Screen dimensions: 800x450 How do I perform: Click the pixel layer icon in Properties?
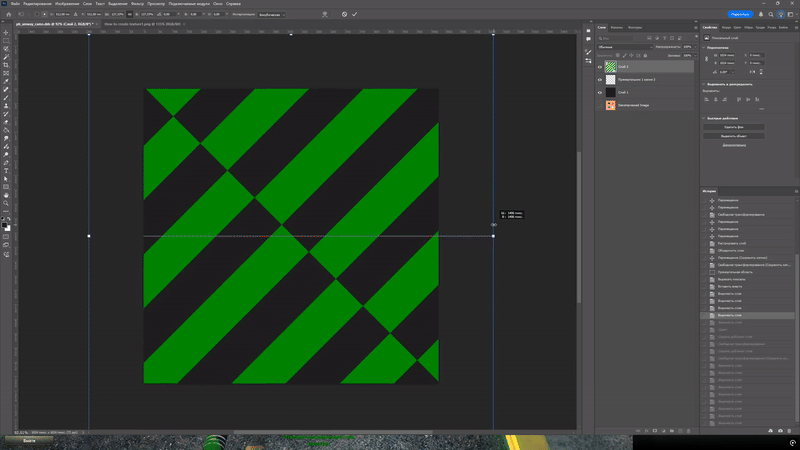(x=708, y=37)
